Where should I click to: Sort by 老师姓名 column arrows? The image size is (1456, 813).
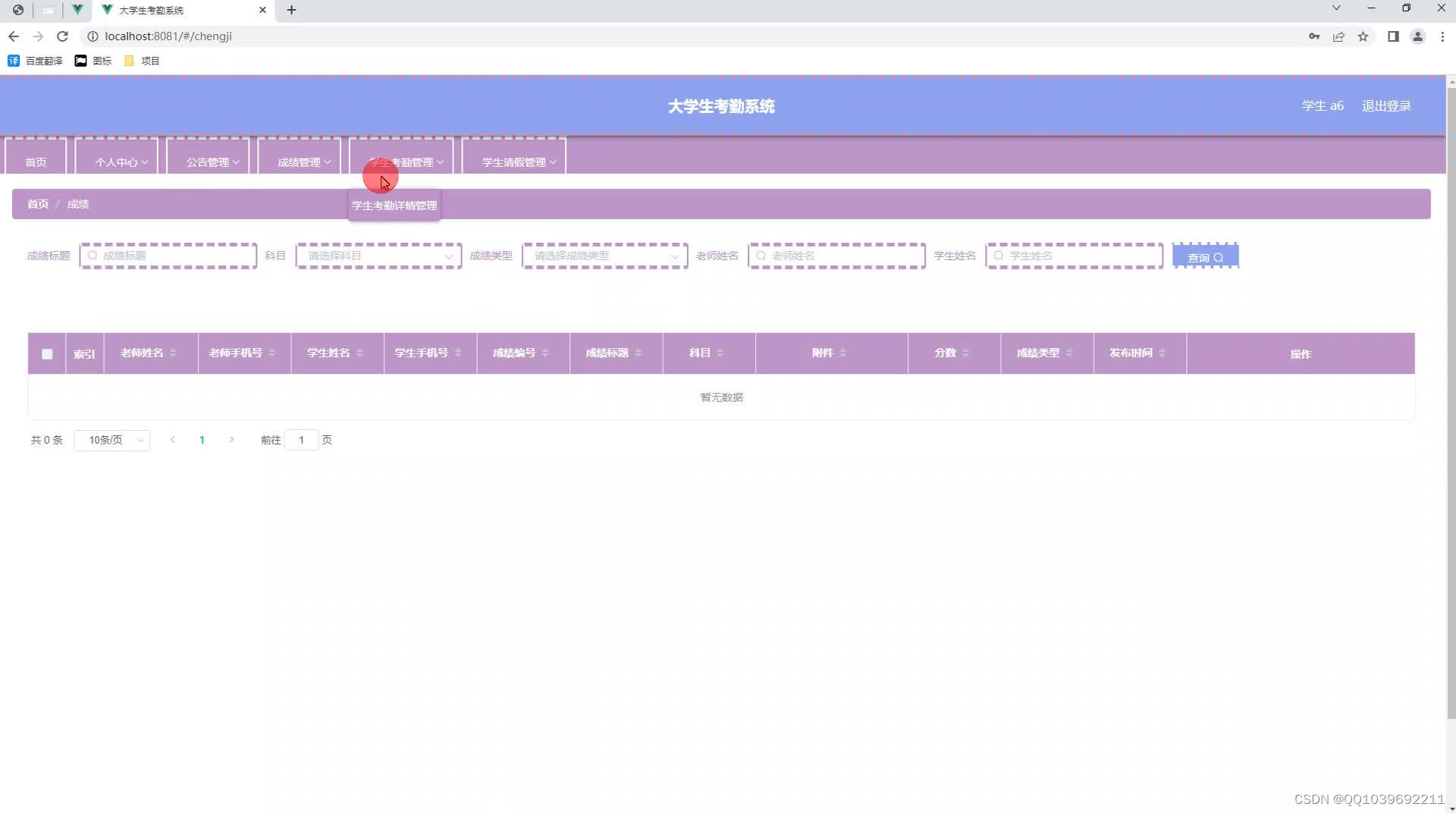coord(173,353)
